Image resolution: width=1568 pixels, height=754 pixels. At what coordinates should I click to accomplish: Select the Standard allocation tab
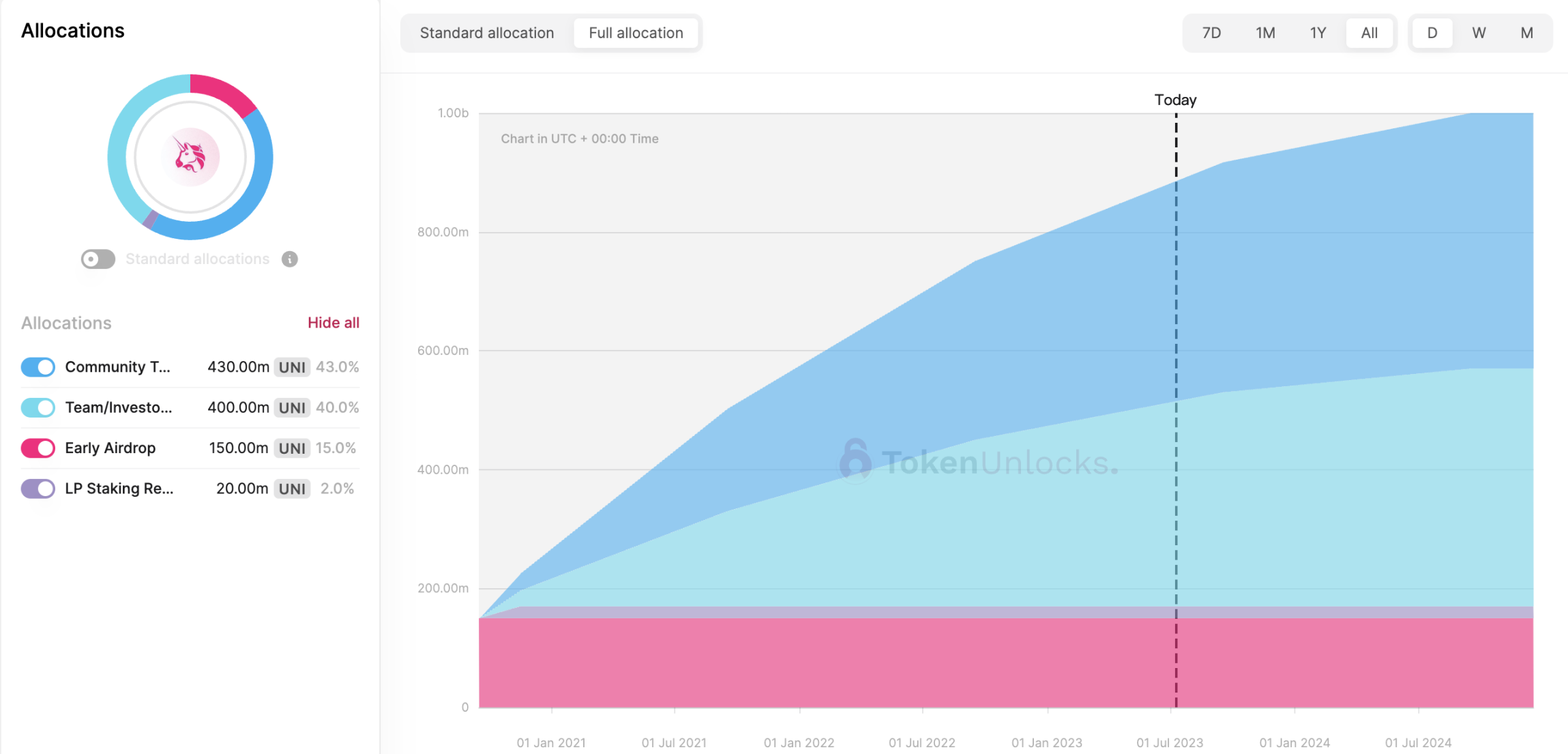click(486, 33)
